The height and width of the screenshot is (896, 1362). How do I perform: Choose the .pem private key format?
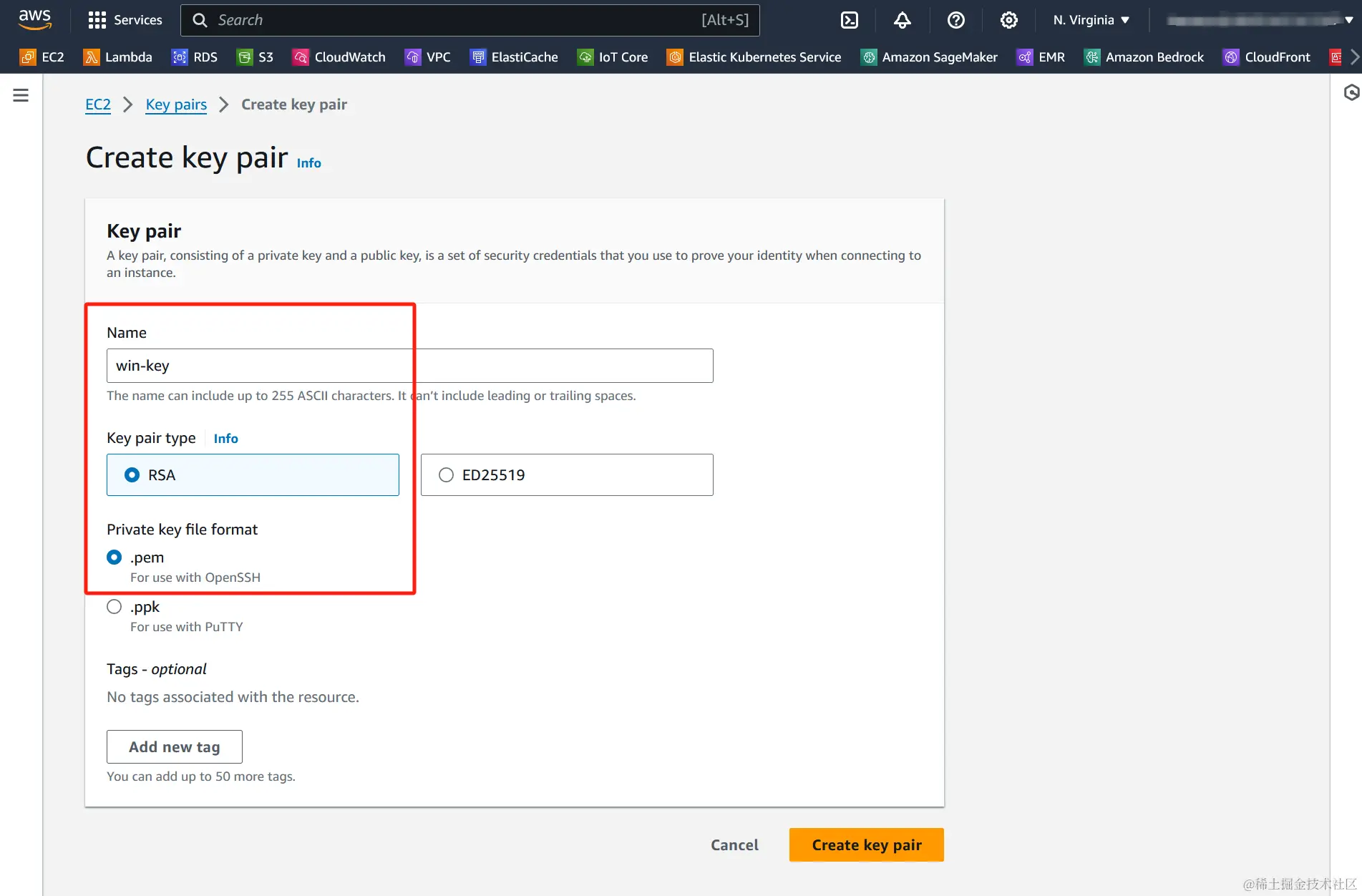[x=114, y=557]
